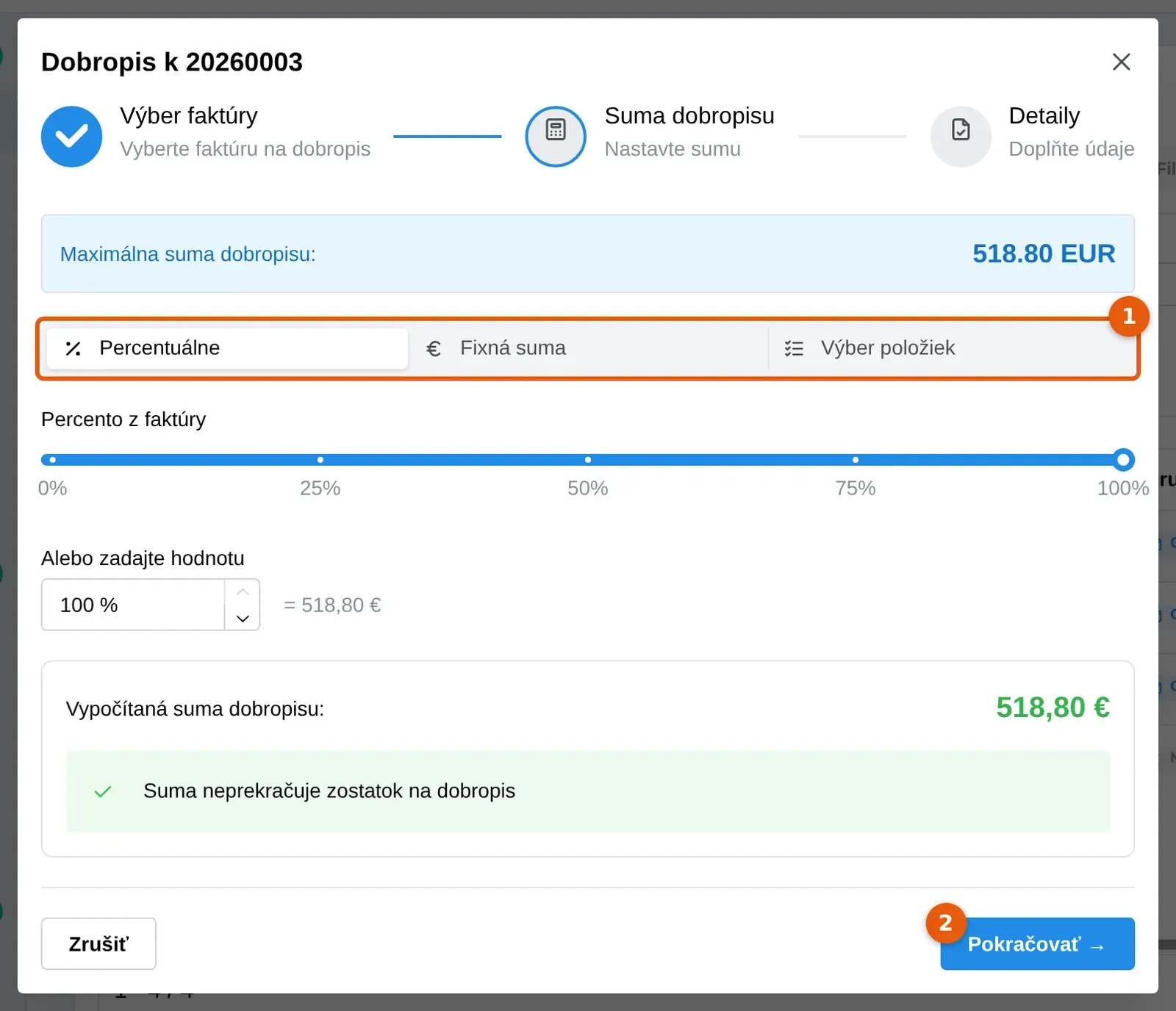The width and height of the screenshot is (1176, 1011).
Task: Click the Percento z faktúry label
Action: coord(123,420)
